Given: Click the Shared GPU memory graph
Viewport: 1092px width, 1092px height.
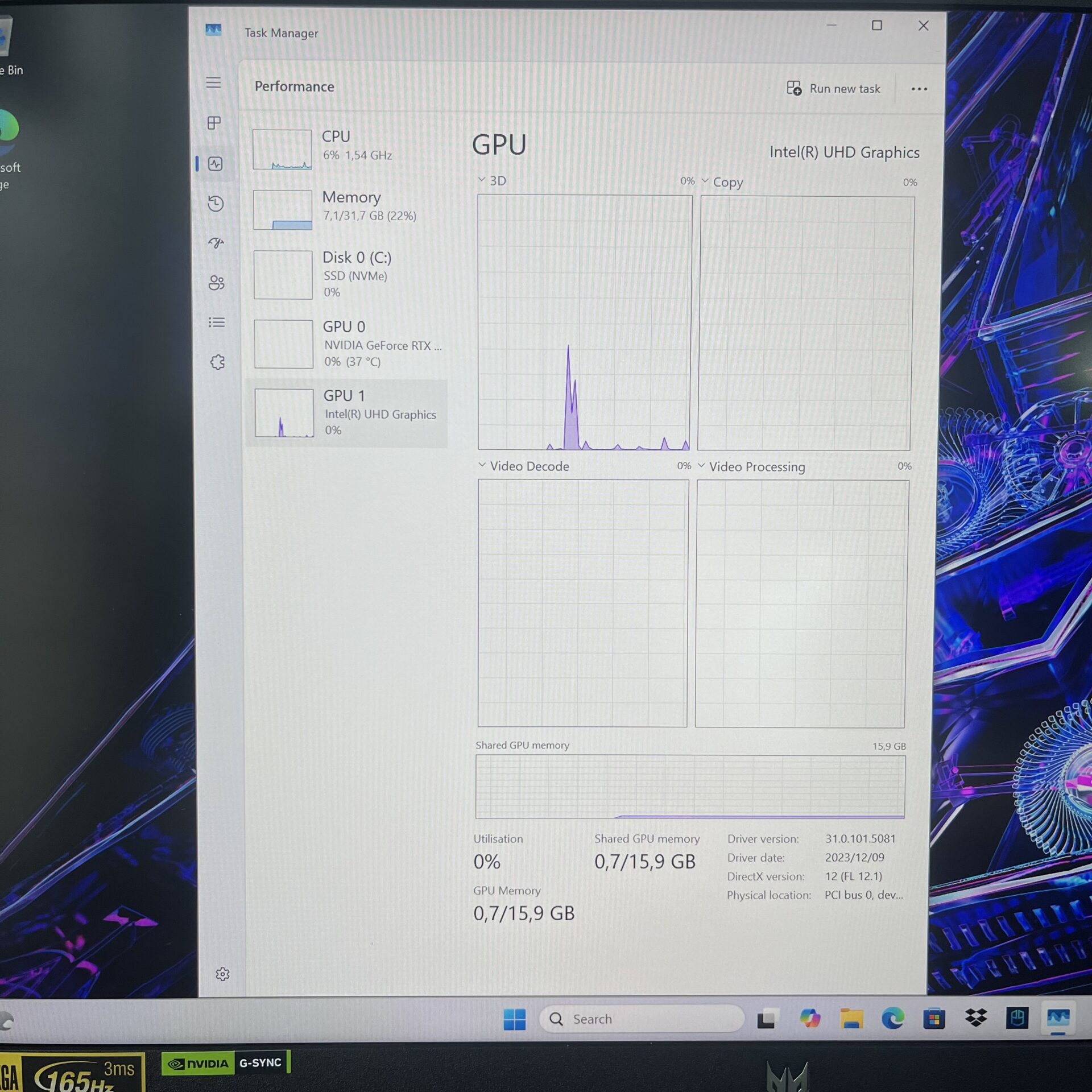Looking at the screenshot, I should (x=690, y=787).
